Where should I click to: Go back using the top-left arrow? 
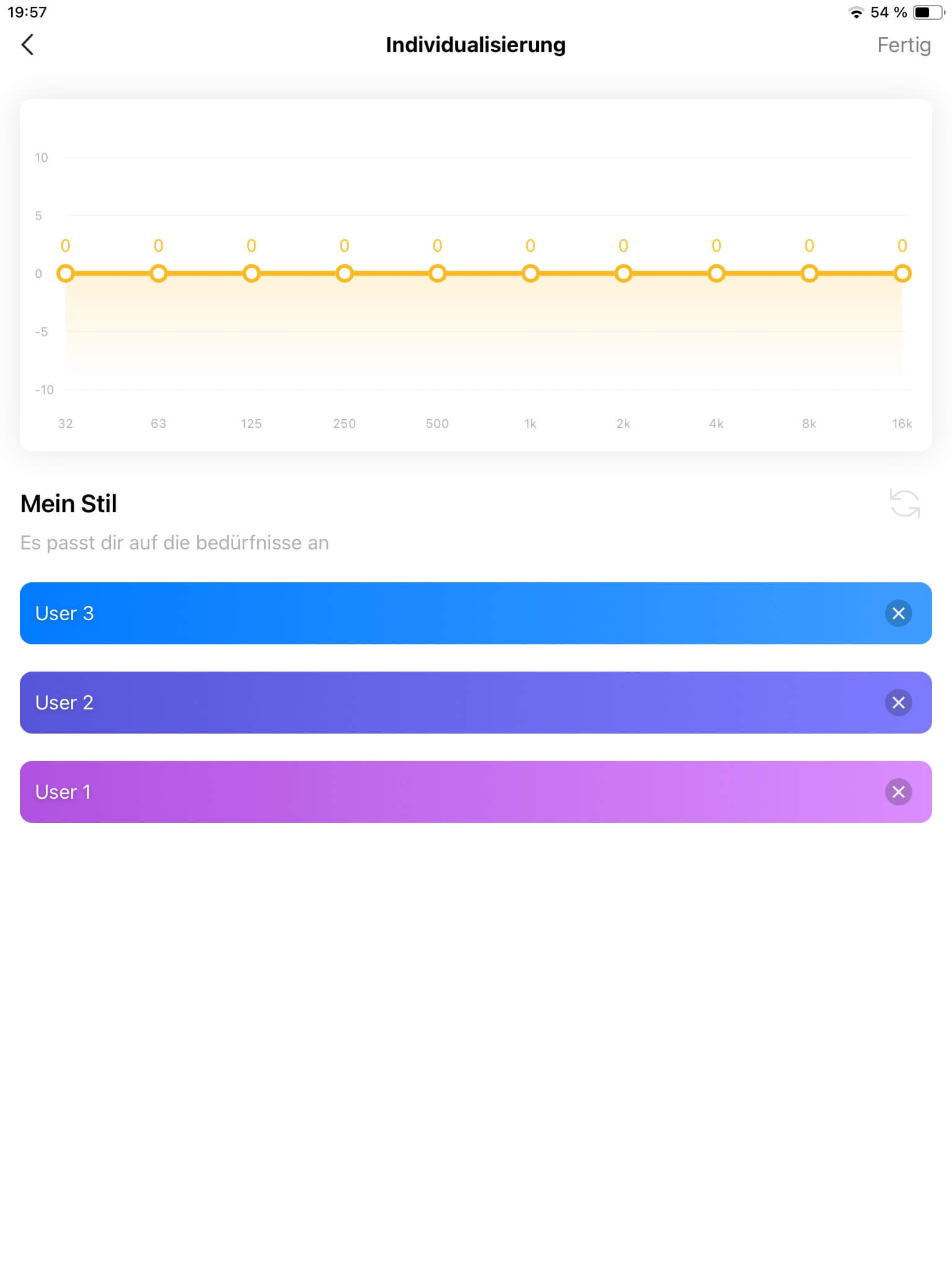coord(27,45)
